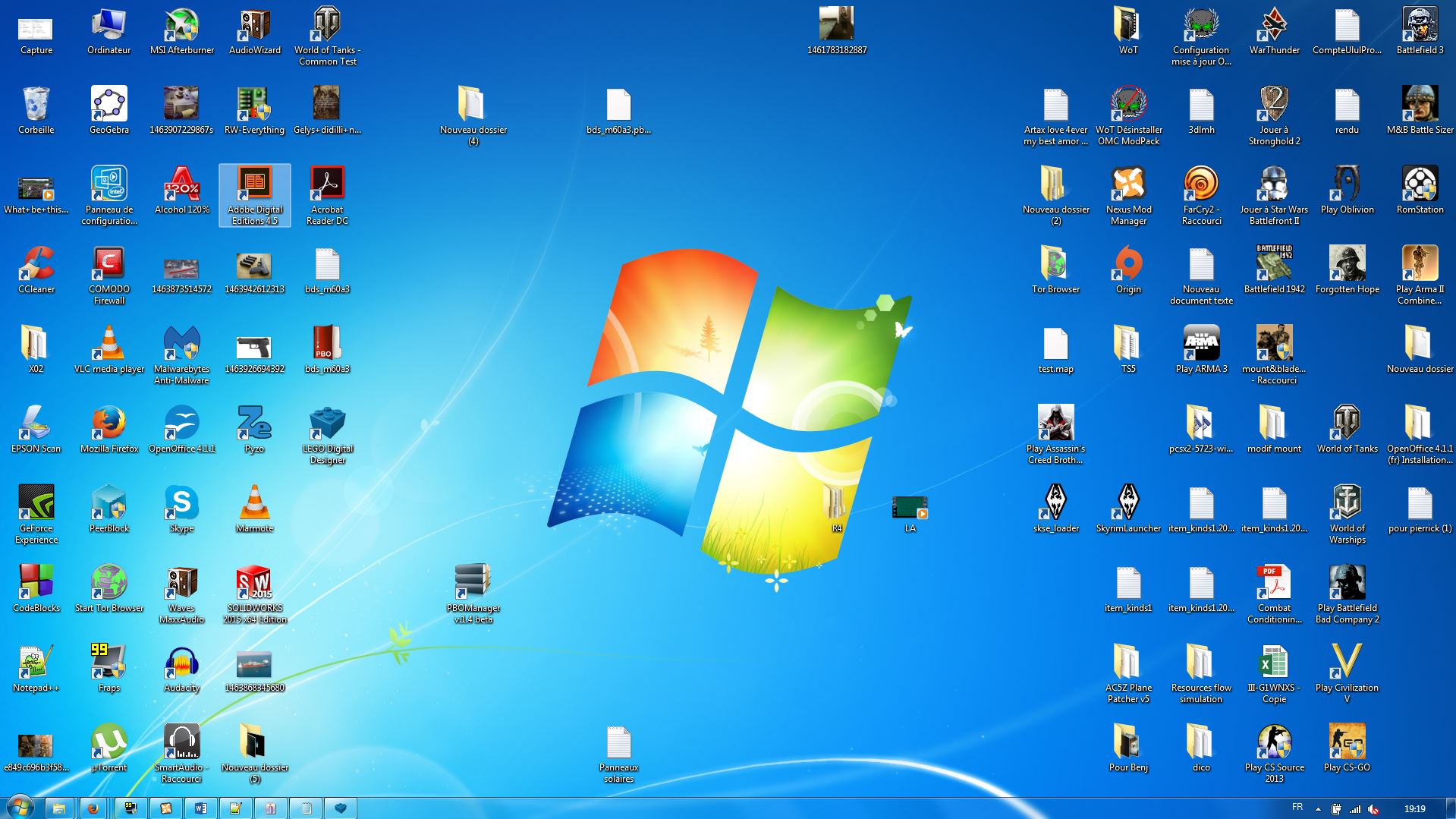Open the Audacity desktop shortcut
Screen dimensions: 1456x819
coord(182,669)
